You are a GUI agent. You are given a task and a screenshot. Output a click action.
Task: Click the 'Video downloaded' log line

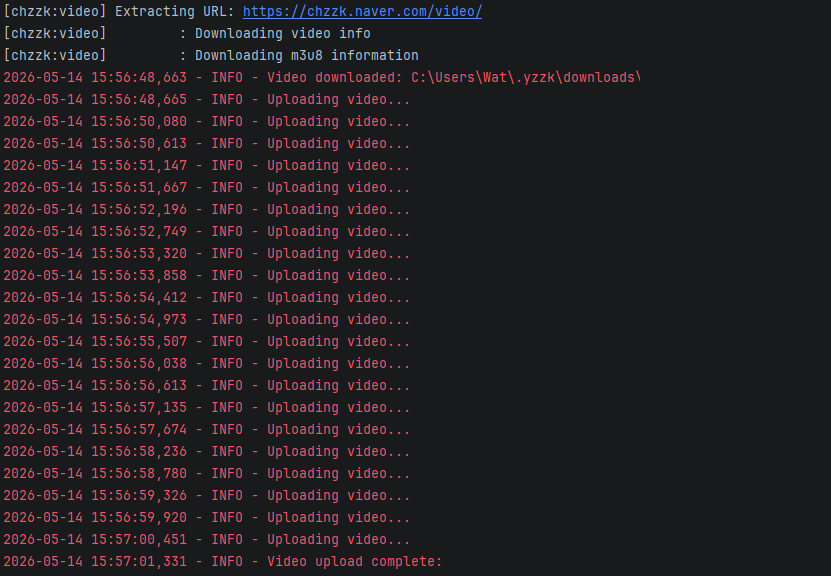(x=322, y=77)
